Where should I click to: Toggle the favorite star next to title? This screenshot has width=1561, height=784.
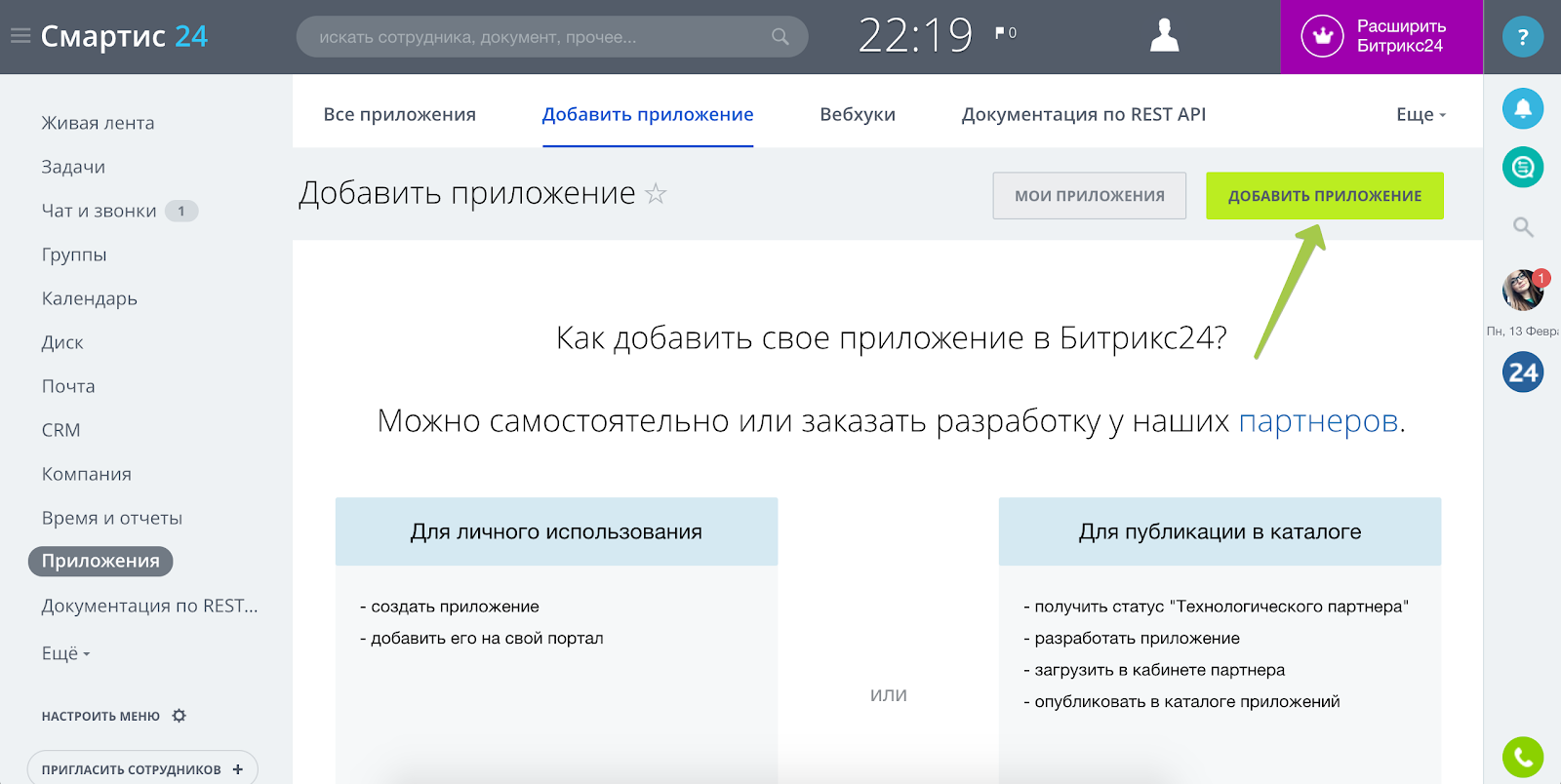(657, 194)
